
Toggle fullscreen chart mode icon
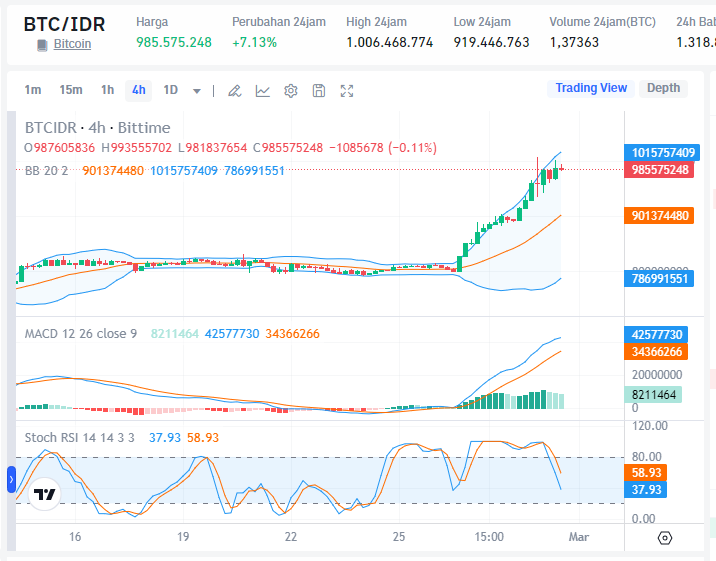[x=347, y=91]
